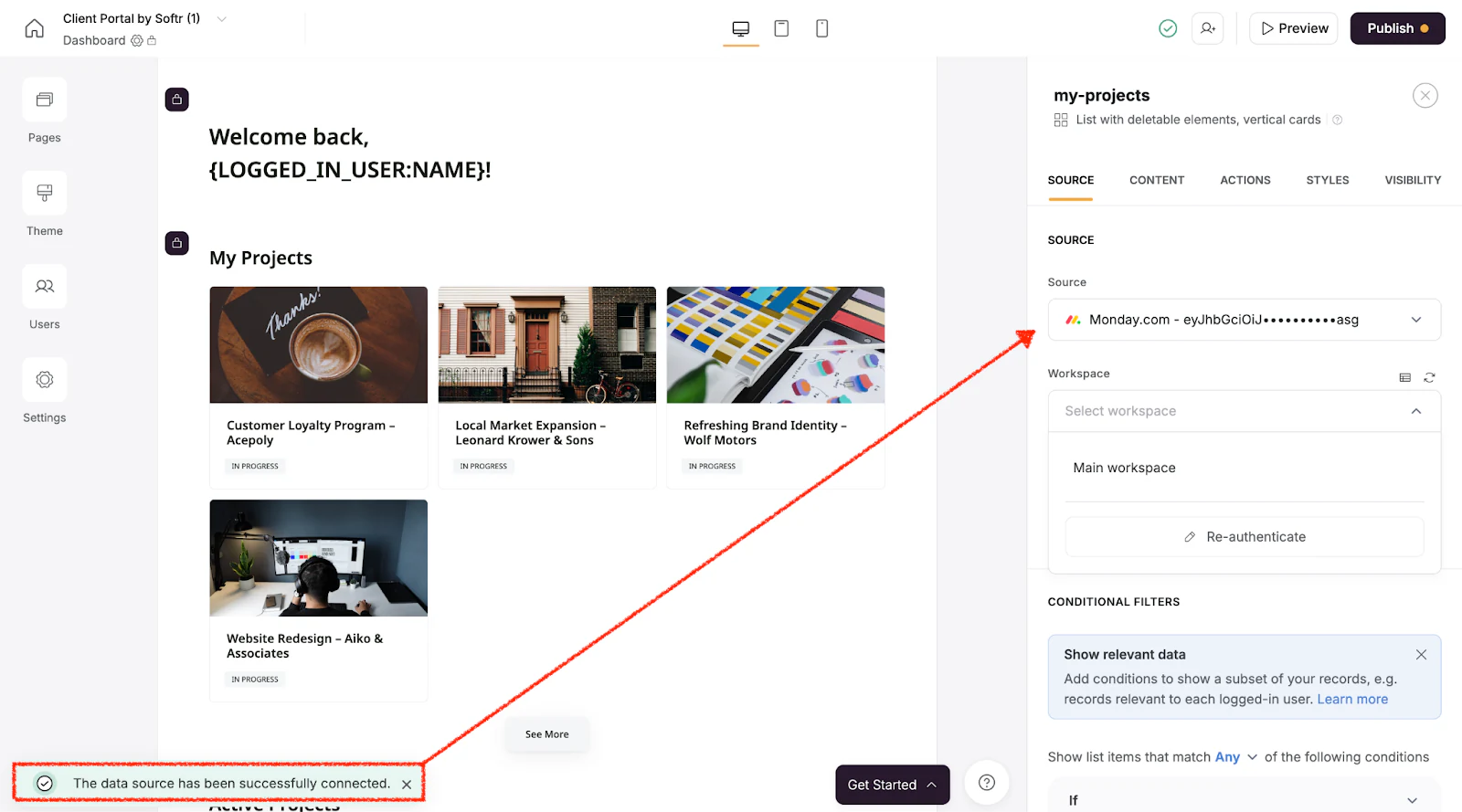This screenshot has width=1462, height=812.
Task: Collapse the Select workspace dropdown
Action: point(1245,411)
